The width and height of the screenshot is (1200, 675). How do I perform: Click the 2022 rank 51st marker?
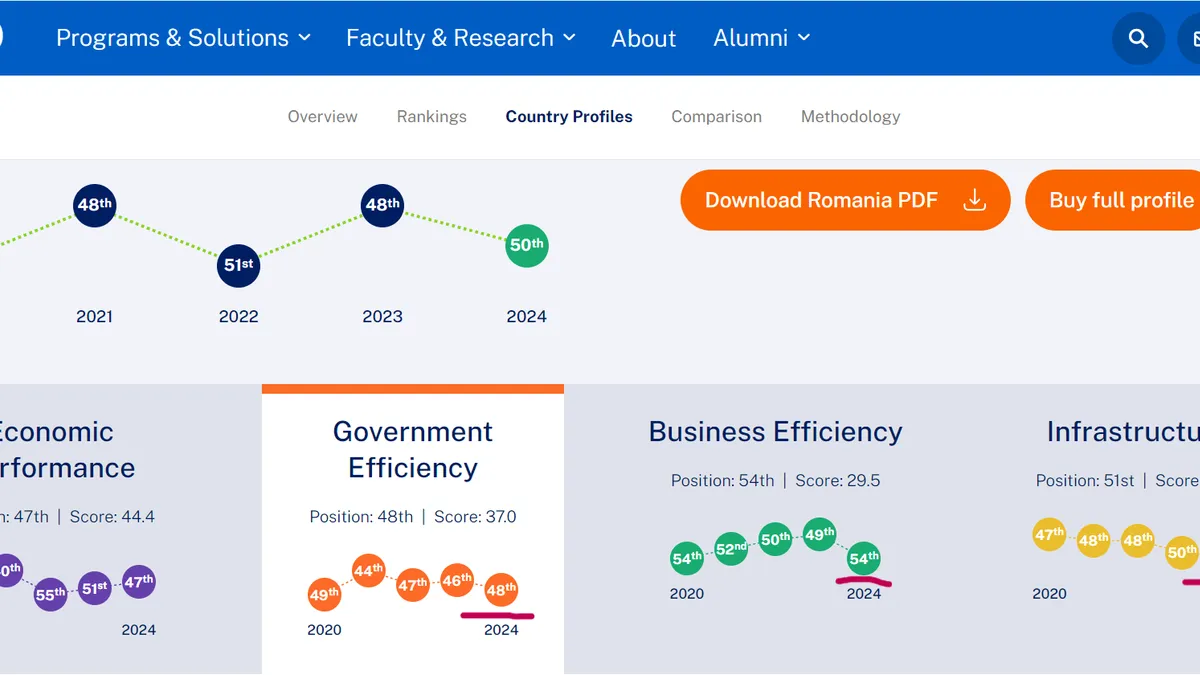tap(238, 265)
